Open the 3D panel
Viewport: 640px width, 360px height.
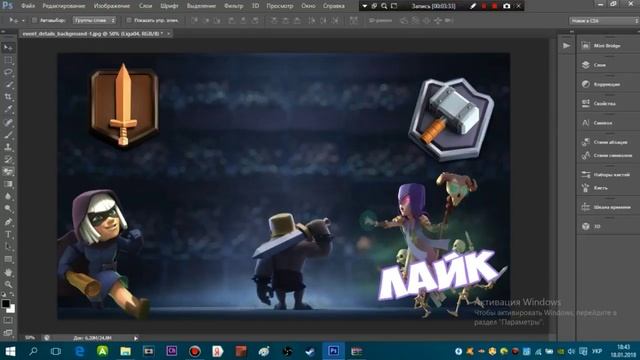pyautogui.click(x=607, y=227)
